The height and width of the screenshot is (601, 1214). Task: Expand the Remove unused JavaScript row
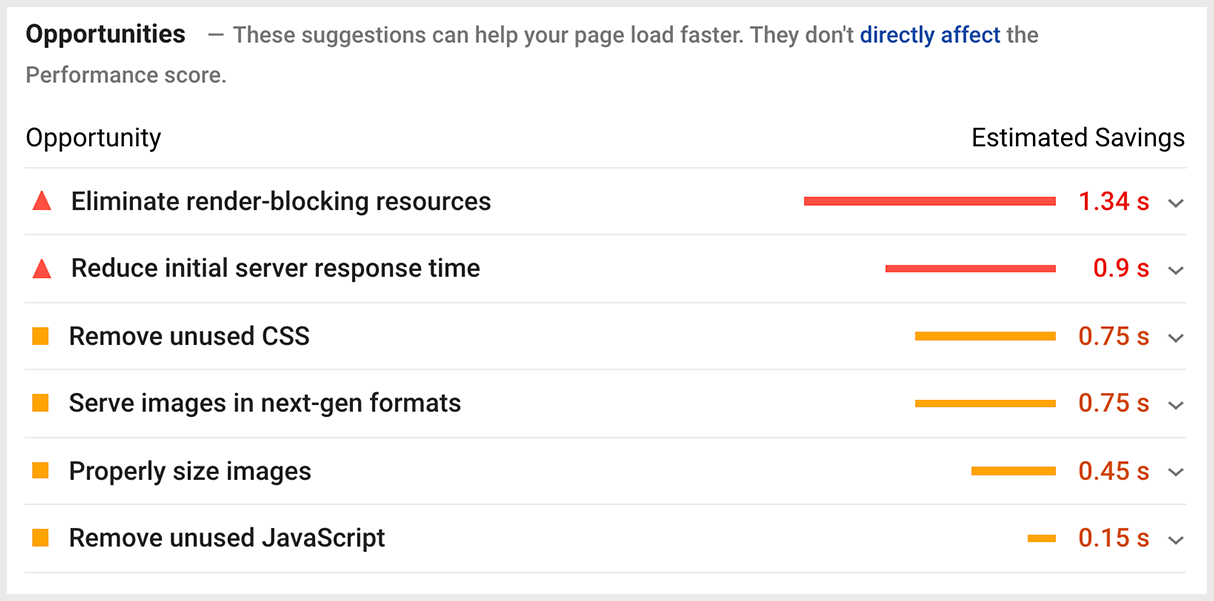(x=1176, y=538)
